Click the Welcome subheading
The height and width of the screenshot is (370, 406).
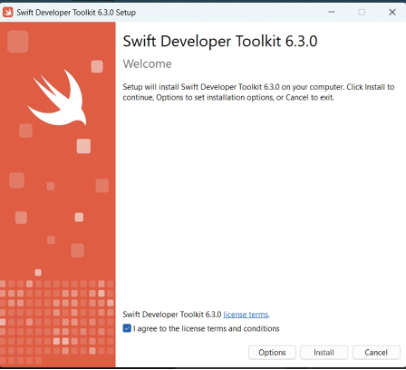pos(147,64)
